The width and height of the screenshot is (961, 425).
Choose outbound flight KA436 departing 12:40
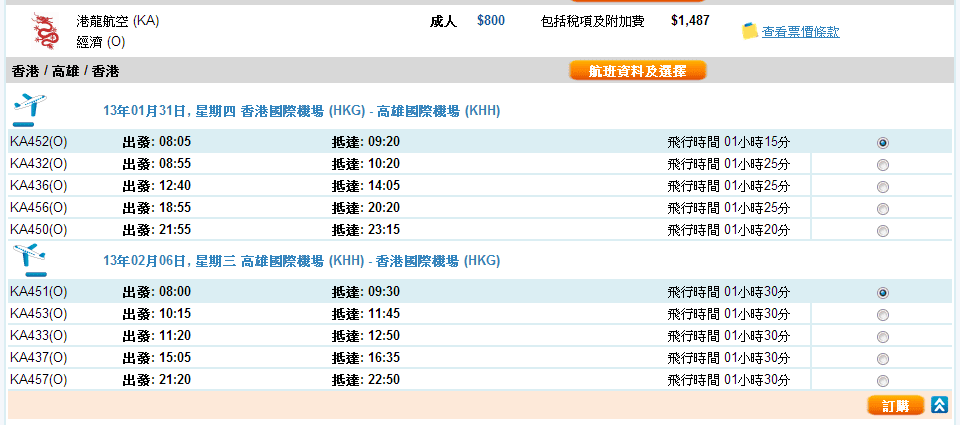(x=882, y=187)
